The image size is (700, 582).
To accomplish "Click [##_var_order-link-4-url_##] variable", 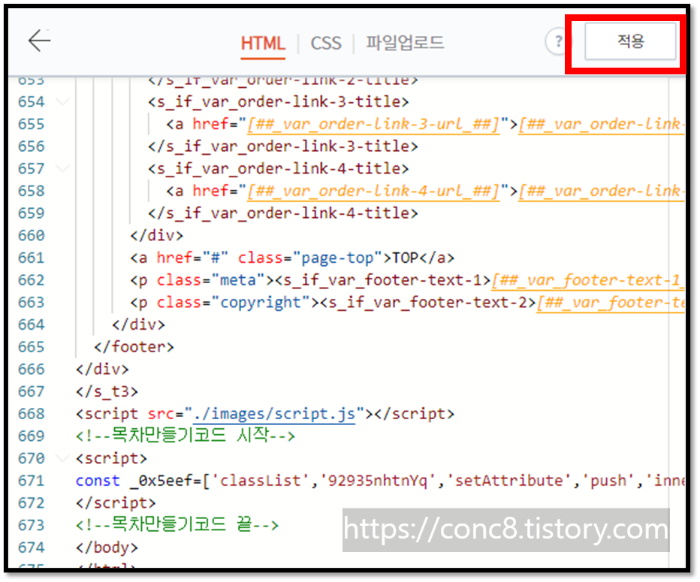I will (373, 191).
